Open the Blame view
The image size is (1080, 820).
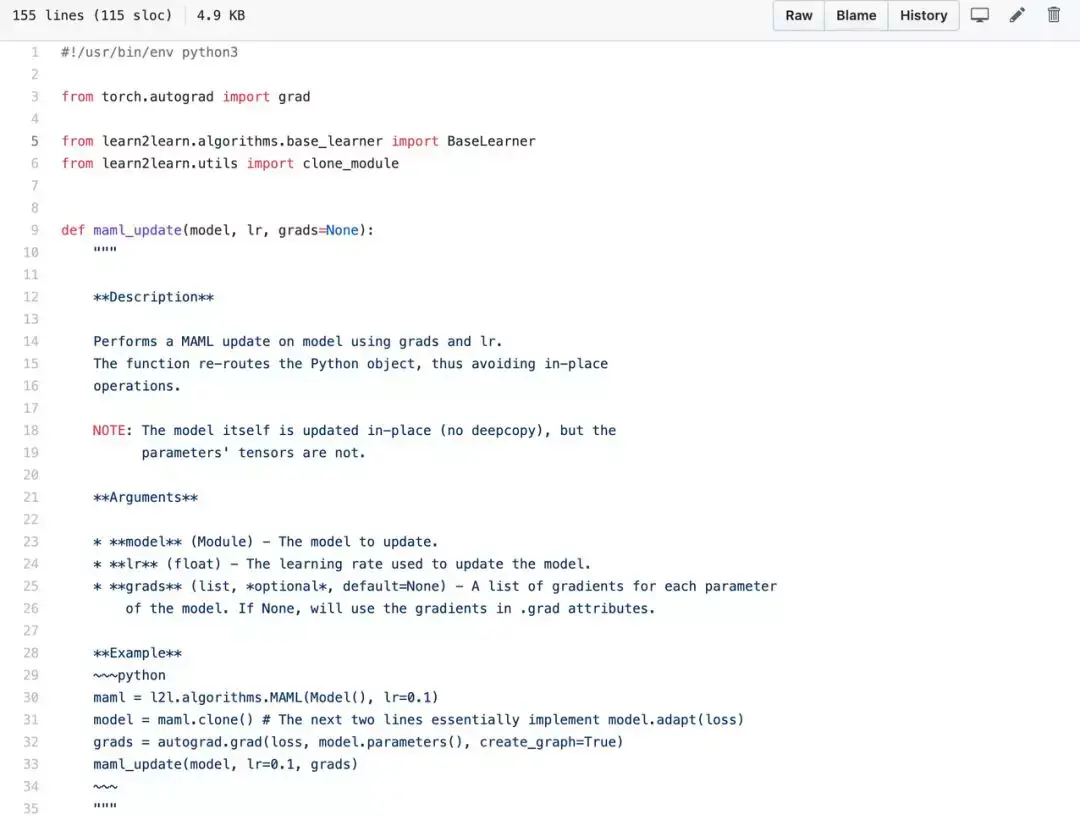pos(855,15)
